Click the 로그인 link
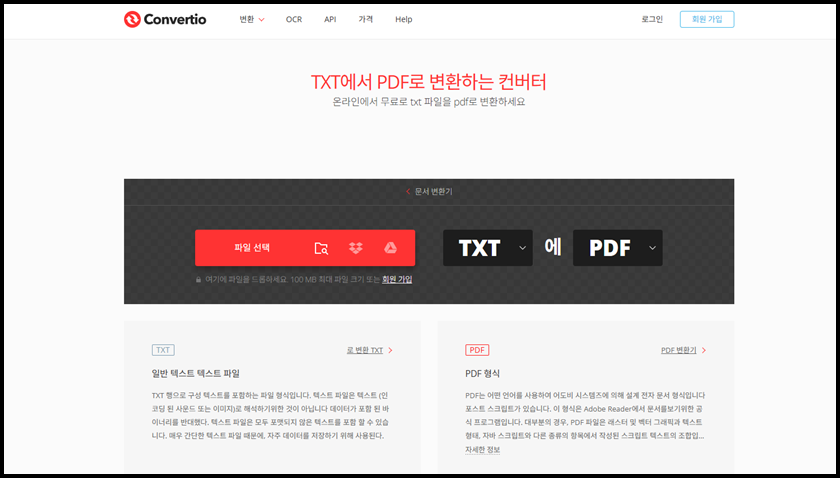The image size is (840, 478). click(652, 19)
